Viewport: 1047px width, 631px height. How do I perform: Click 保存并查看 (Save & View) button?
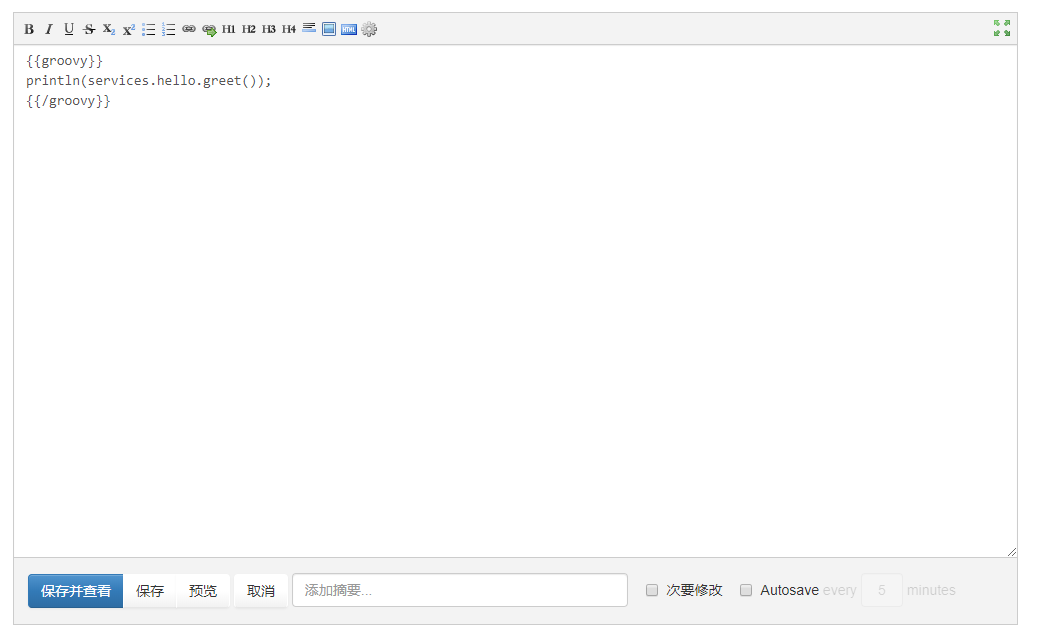75,591
